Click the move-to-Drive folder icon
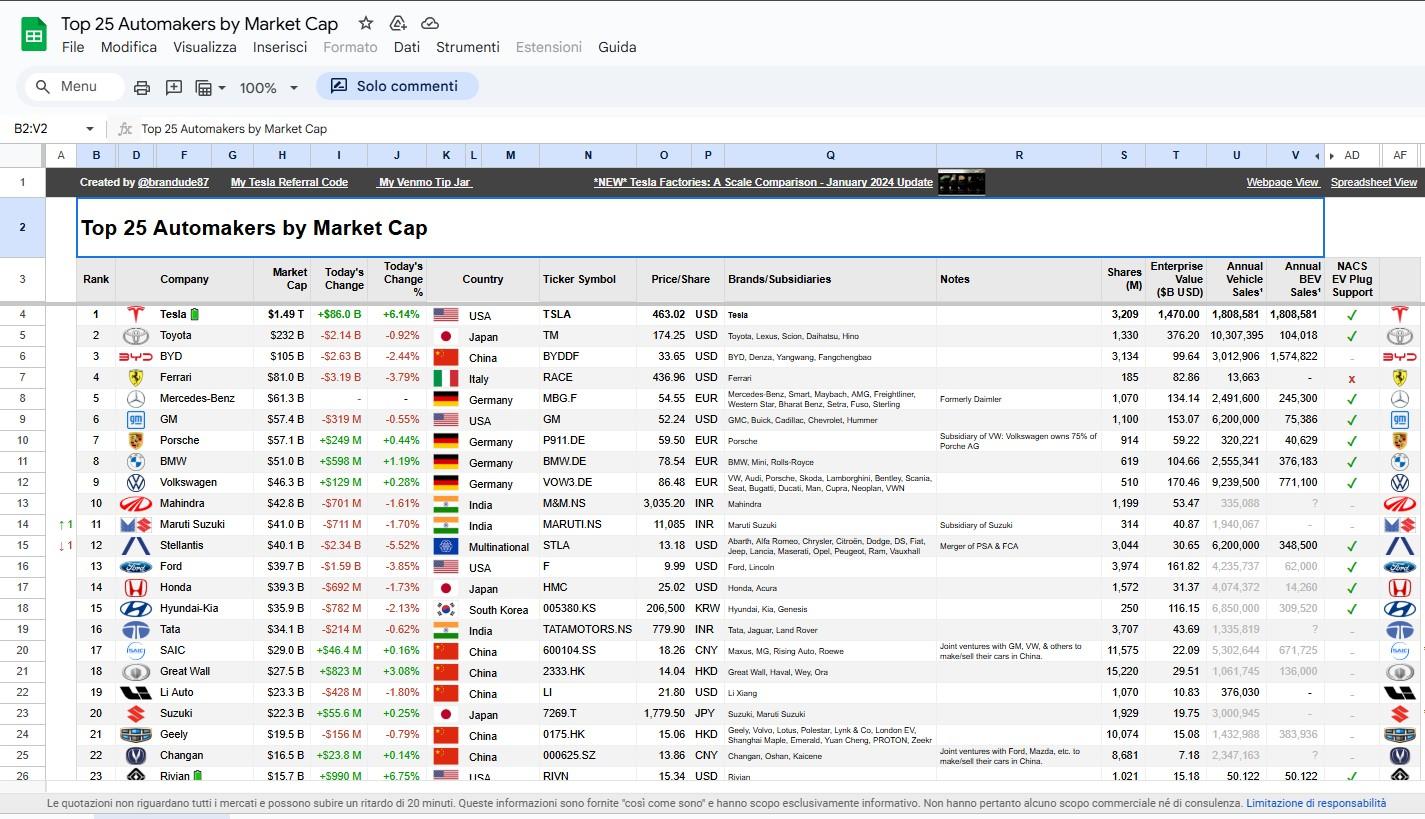 coord(398,23)
